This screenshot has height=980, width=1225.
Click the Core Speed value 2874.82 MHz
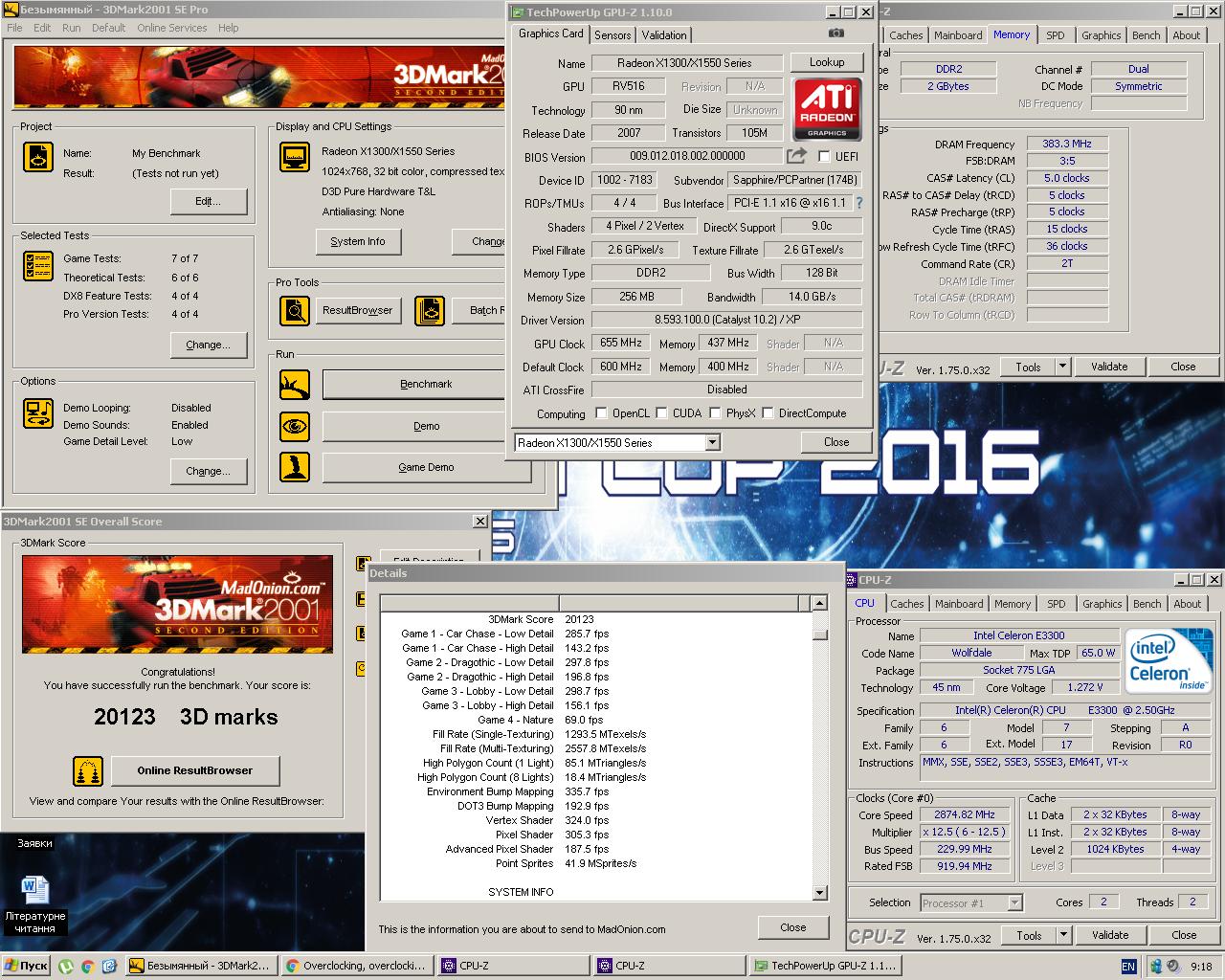click(x=965, y=814)
